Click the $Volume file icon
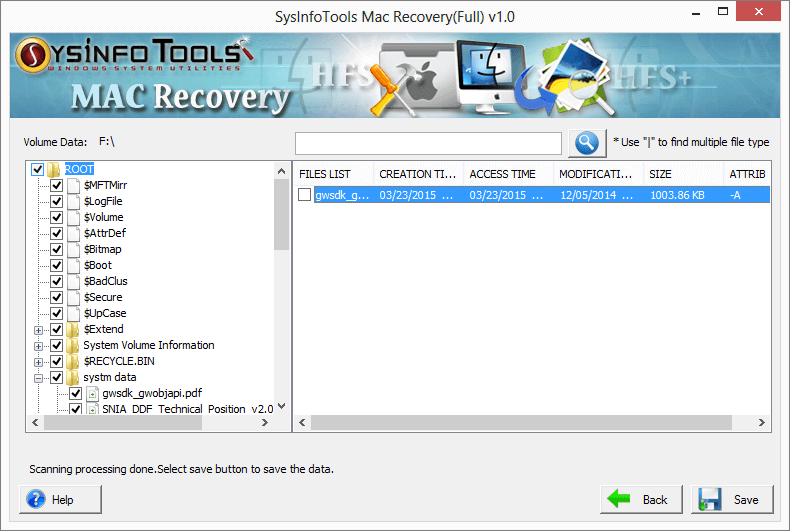Viewport: 790px width, 531px height. 74,218
